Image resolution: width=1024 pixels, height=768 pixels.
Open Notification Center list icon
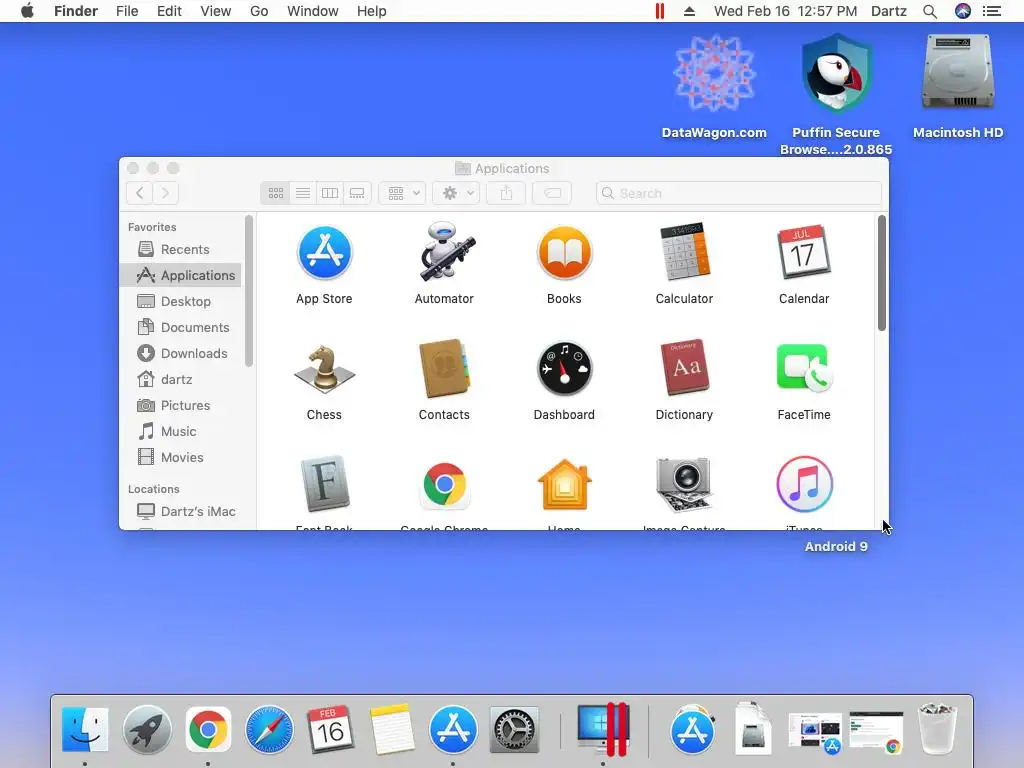(x=992, y=11)
